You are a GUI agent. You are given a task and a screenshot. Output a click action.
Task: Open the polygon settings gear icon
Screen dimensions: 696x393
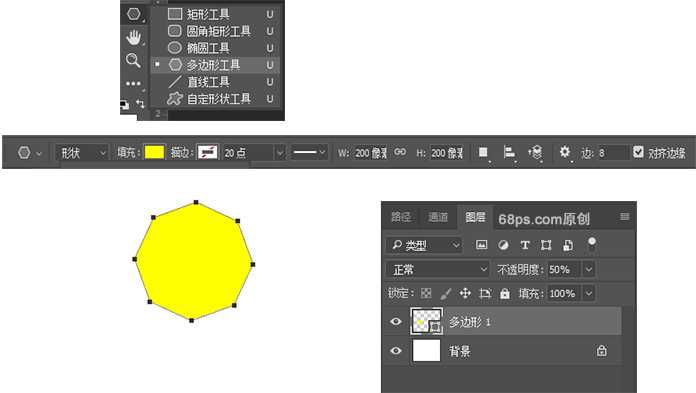click(564, 152)
